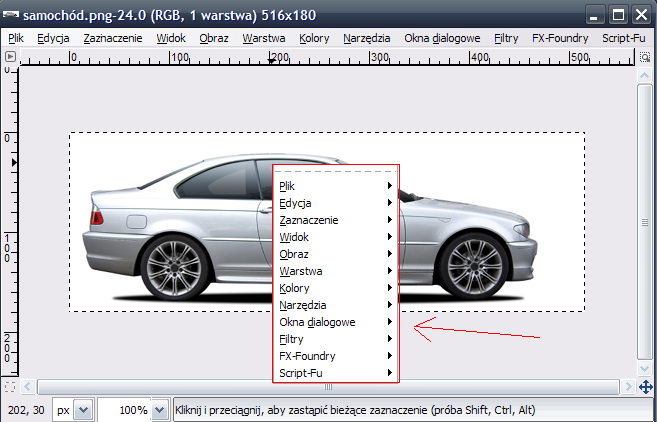This screenshot has width=657, height=422.
Task: Click the horizontal scrollbar left arrow
Action: pyautogui.click(x=27, y=386)
